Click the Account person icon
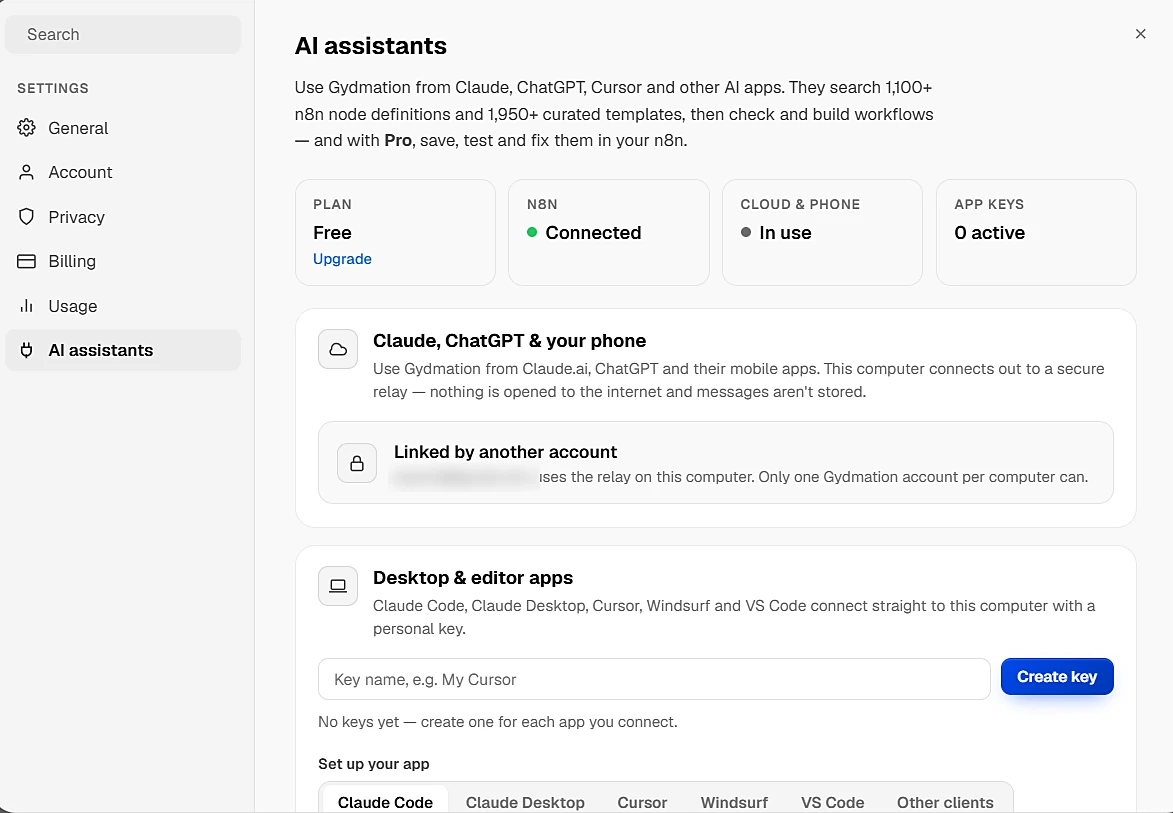 tap(26, 173)
